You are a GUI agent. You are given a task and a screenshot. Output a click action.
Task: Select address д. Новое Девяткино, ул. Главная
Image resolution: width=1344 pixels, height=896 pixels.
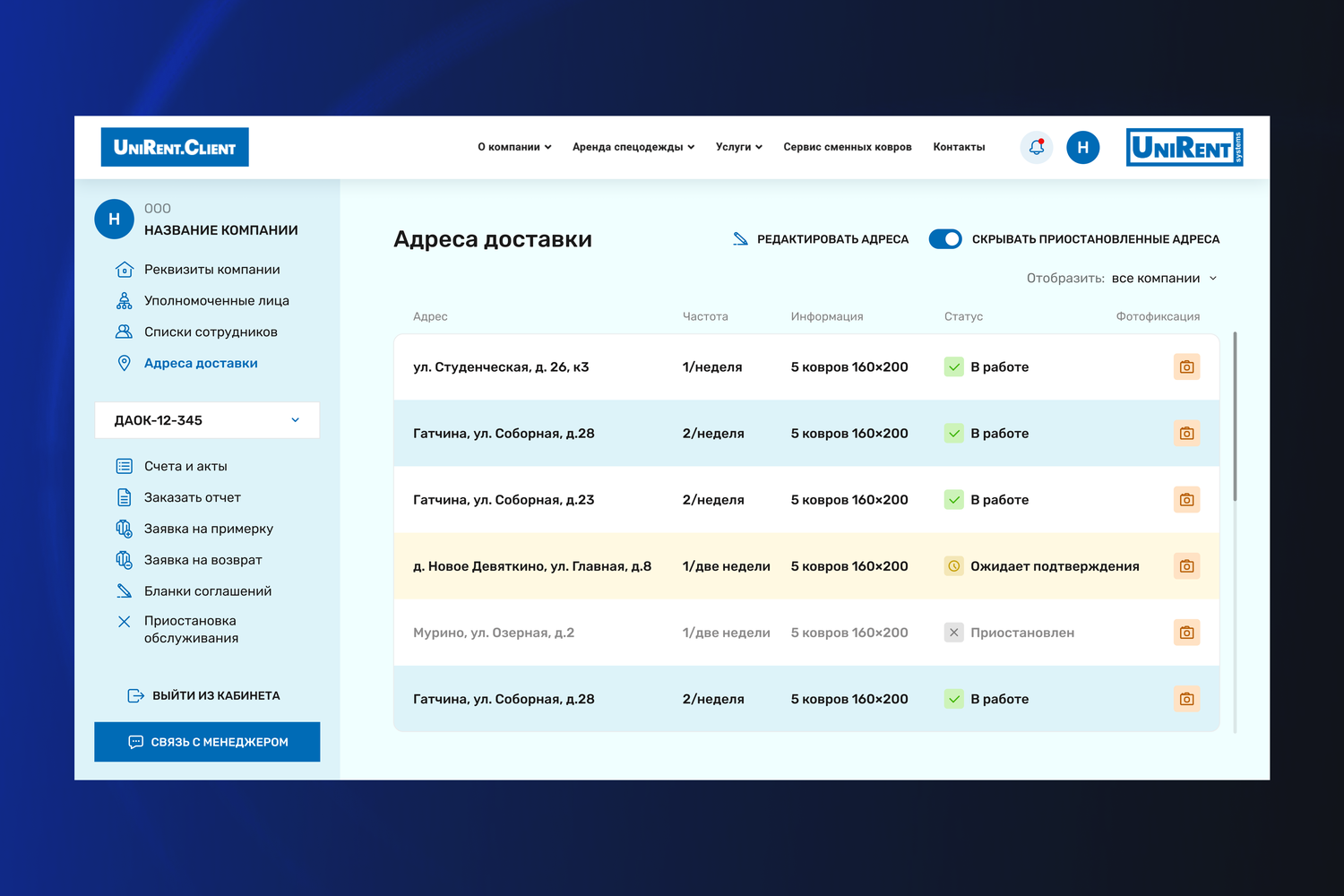(x=532, y=566)
